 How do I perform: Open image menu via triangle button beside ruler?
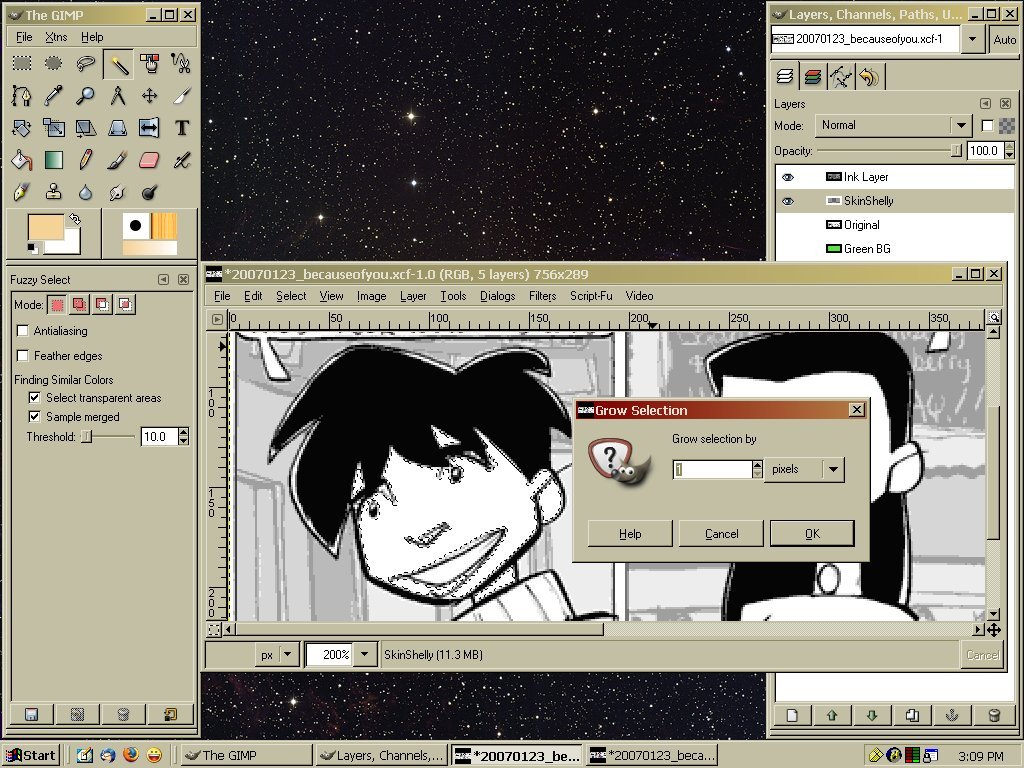(217, 319)
